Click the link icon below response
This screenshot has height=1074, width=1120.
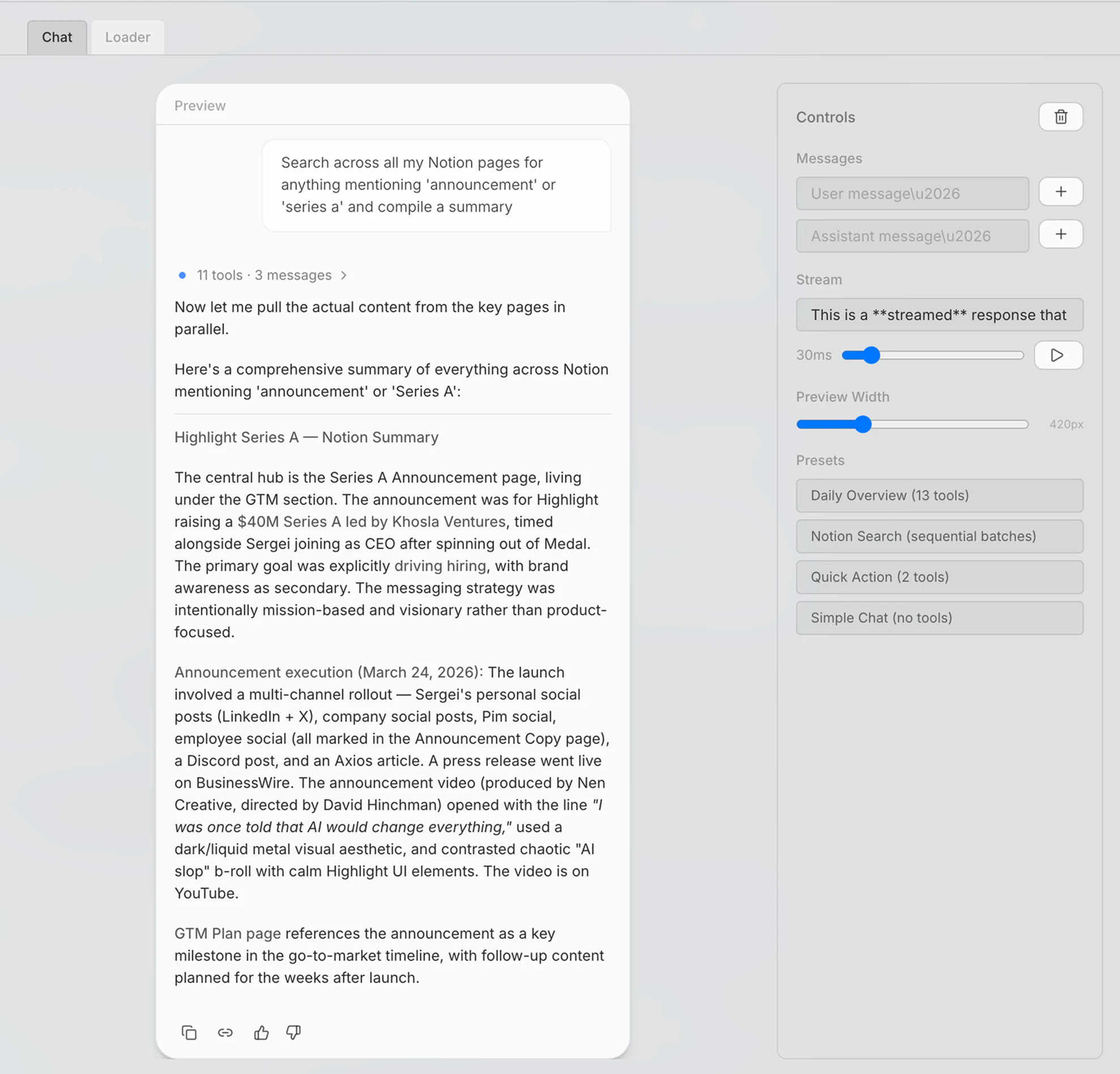pos(225,1032)
